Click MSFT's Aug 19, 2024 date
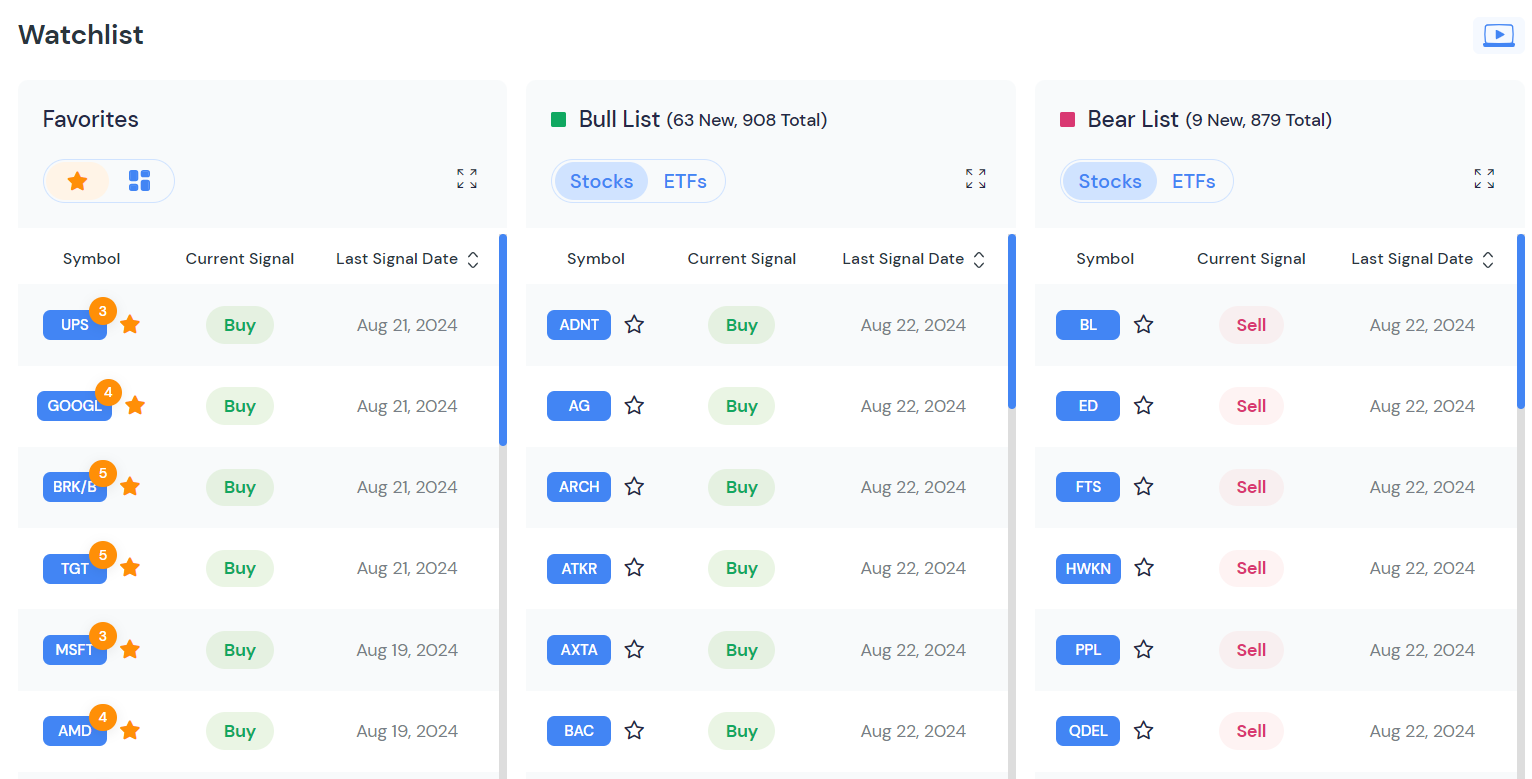This screenshot has width=1532, height=779. click(407, 650)
